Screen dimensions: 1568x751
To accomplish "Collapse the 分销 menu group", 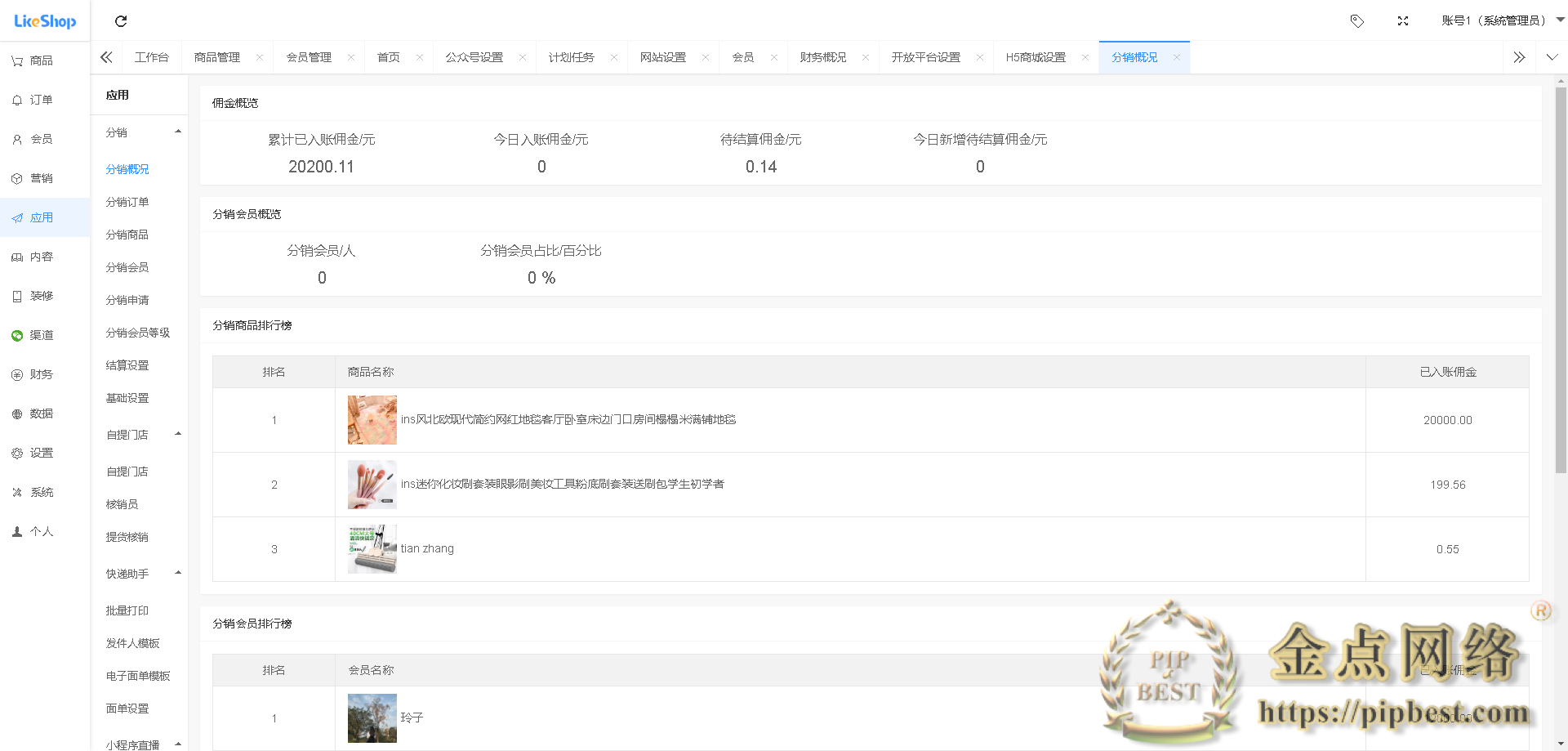I will 178,132.
